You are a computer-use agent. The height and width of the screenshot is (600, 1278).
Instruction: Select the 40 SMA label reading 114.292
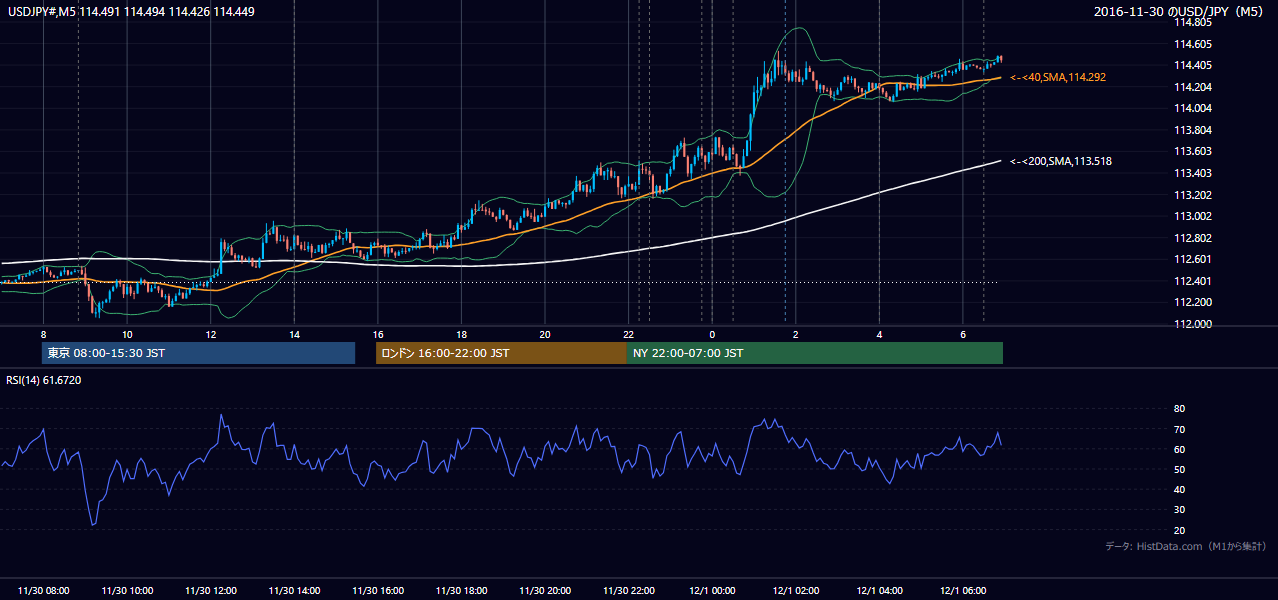pyautogui.click(x=1058, y=77)
